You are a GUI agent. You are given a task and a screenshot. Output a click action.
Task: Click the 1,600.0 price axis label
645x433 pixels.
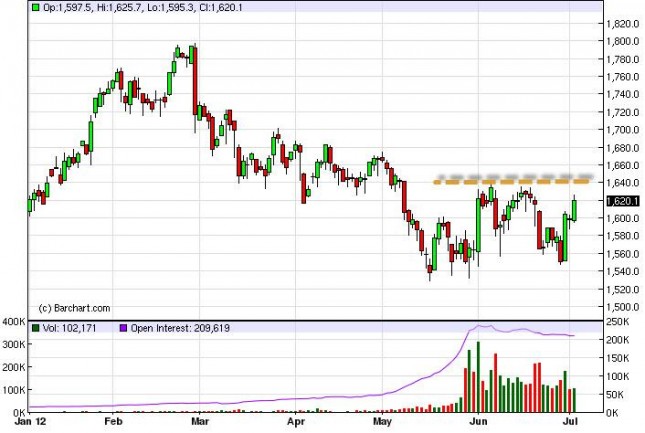[x=623, y=218]
